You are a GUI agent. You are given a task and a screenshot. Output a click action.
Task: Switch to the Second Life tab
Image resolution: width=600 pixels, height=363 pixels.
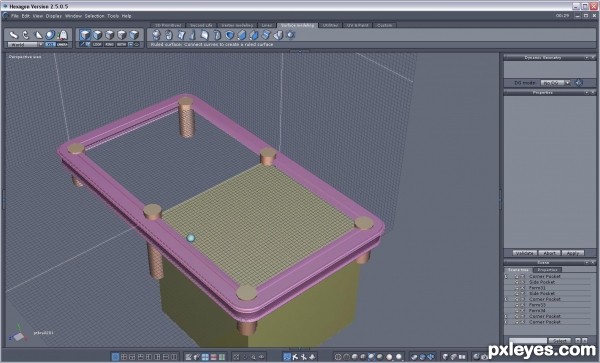pyautogui.click(x=201, y=25)
